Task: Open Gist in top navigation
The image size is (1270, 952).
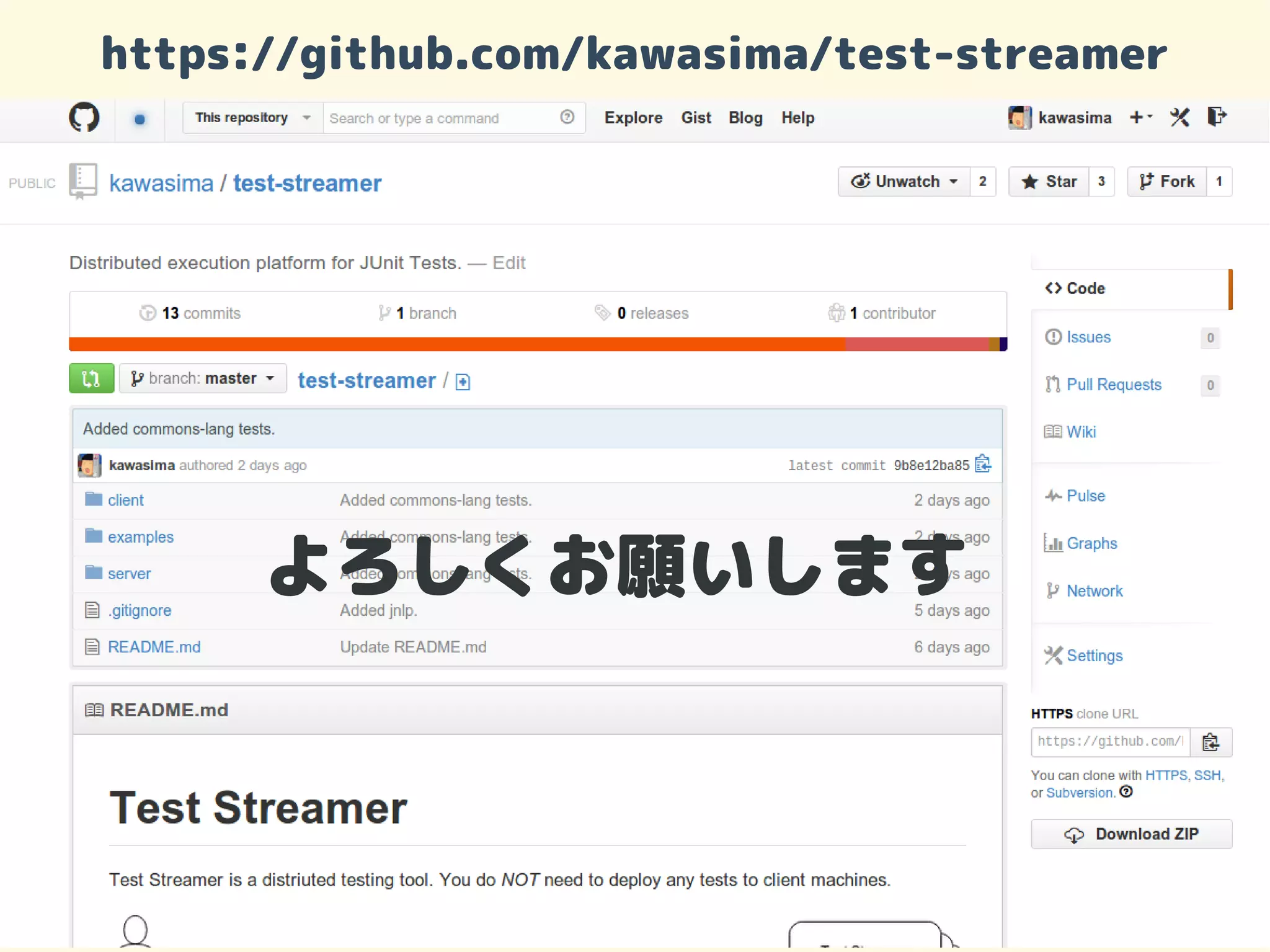Action: click(696, 118)
